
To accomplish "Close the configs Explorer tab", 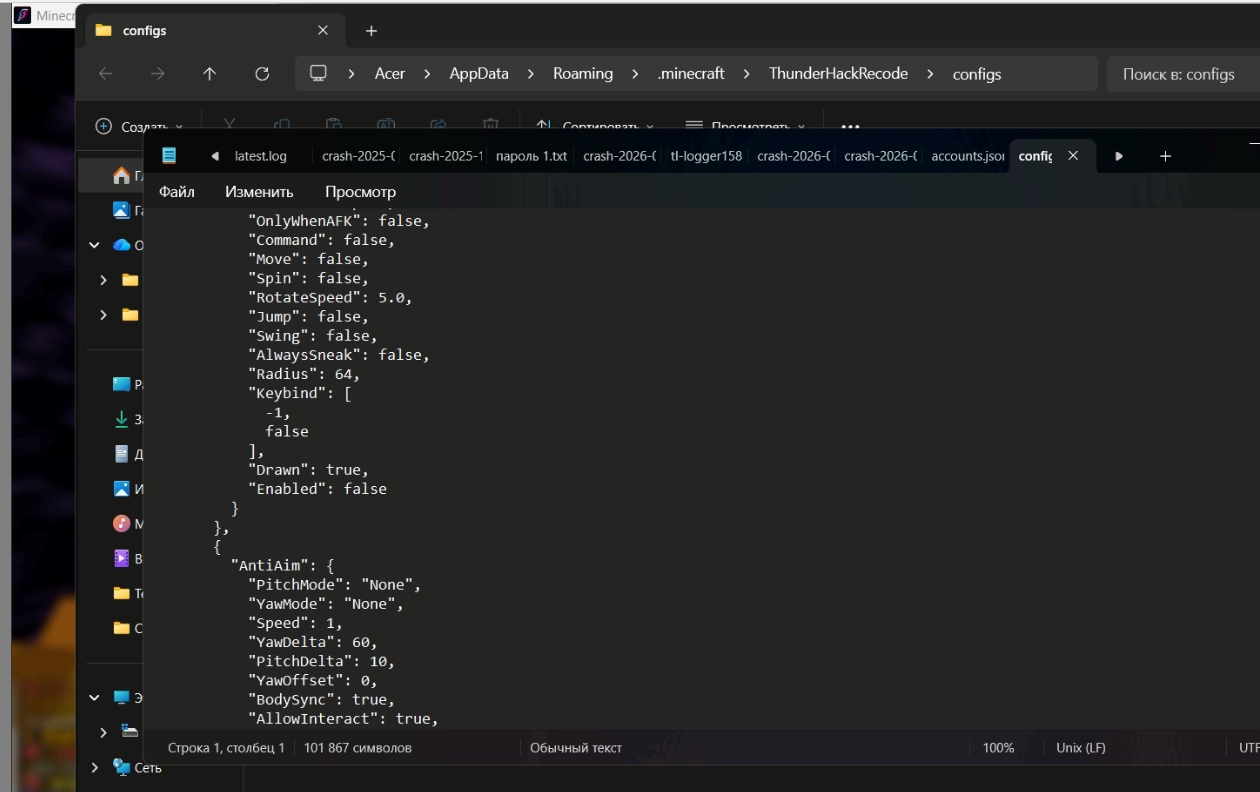I will pyautogui.click(x=323, y=31).
